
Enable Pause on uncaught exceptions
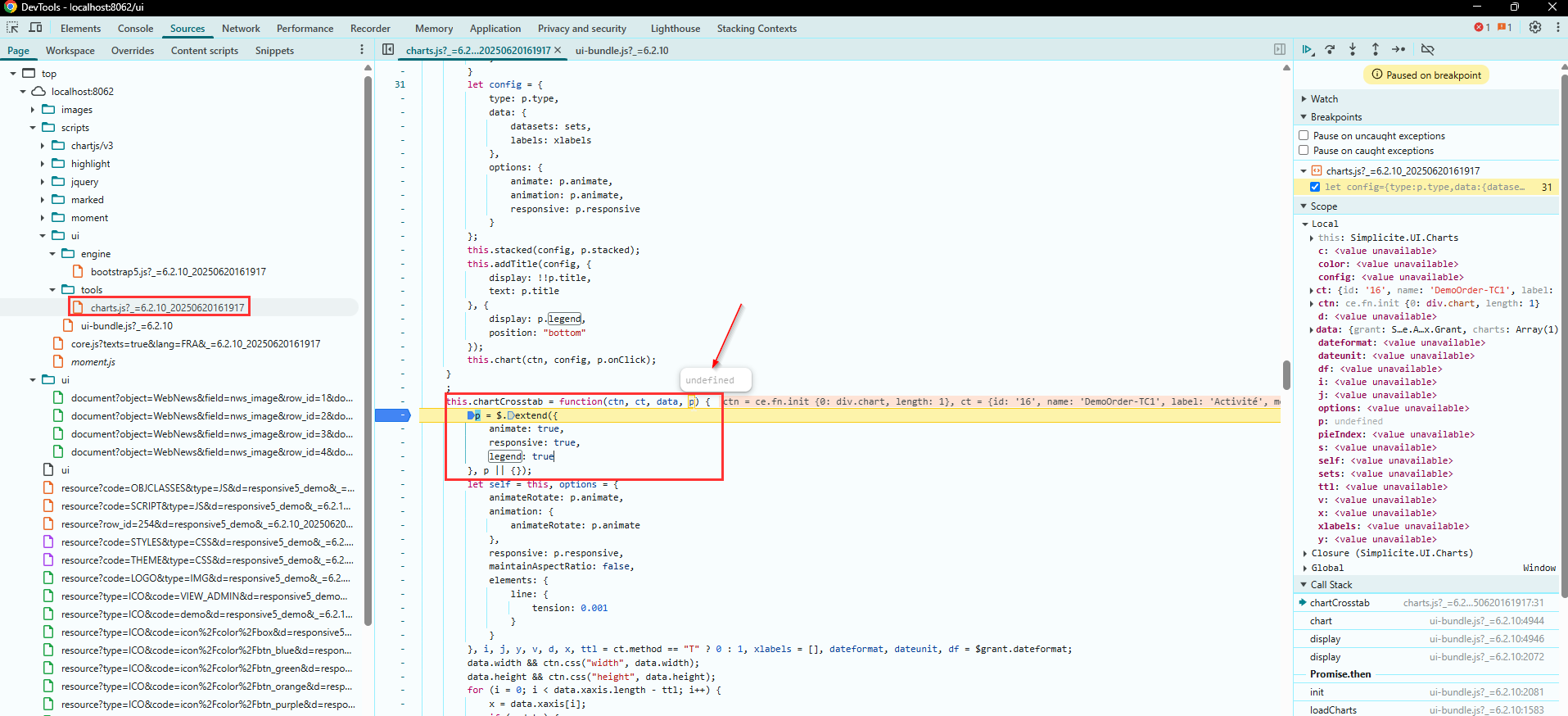pyautogui.click(x=1304, y=135)
